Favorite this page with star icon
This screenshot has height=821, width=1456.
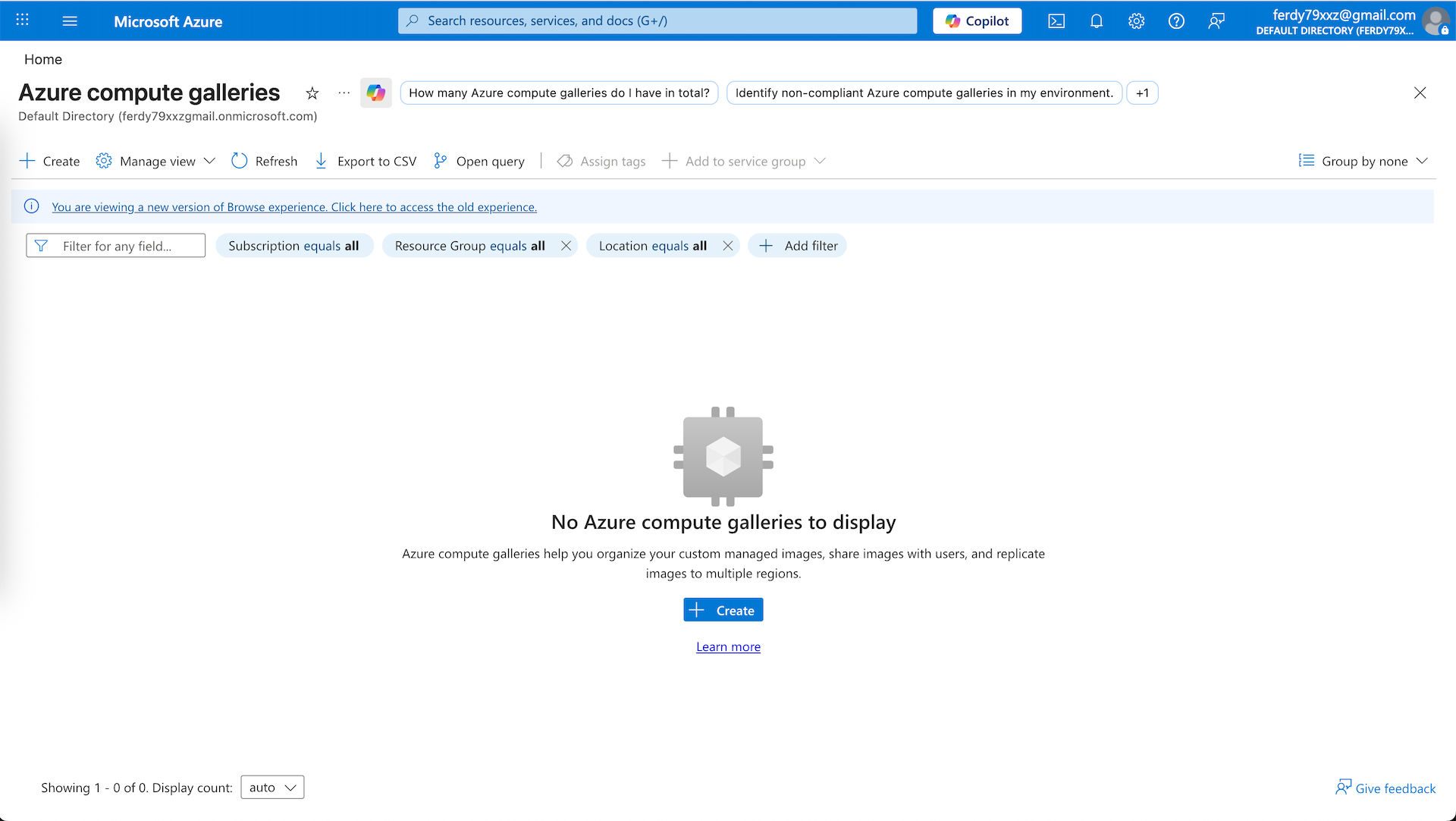312,93
